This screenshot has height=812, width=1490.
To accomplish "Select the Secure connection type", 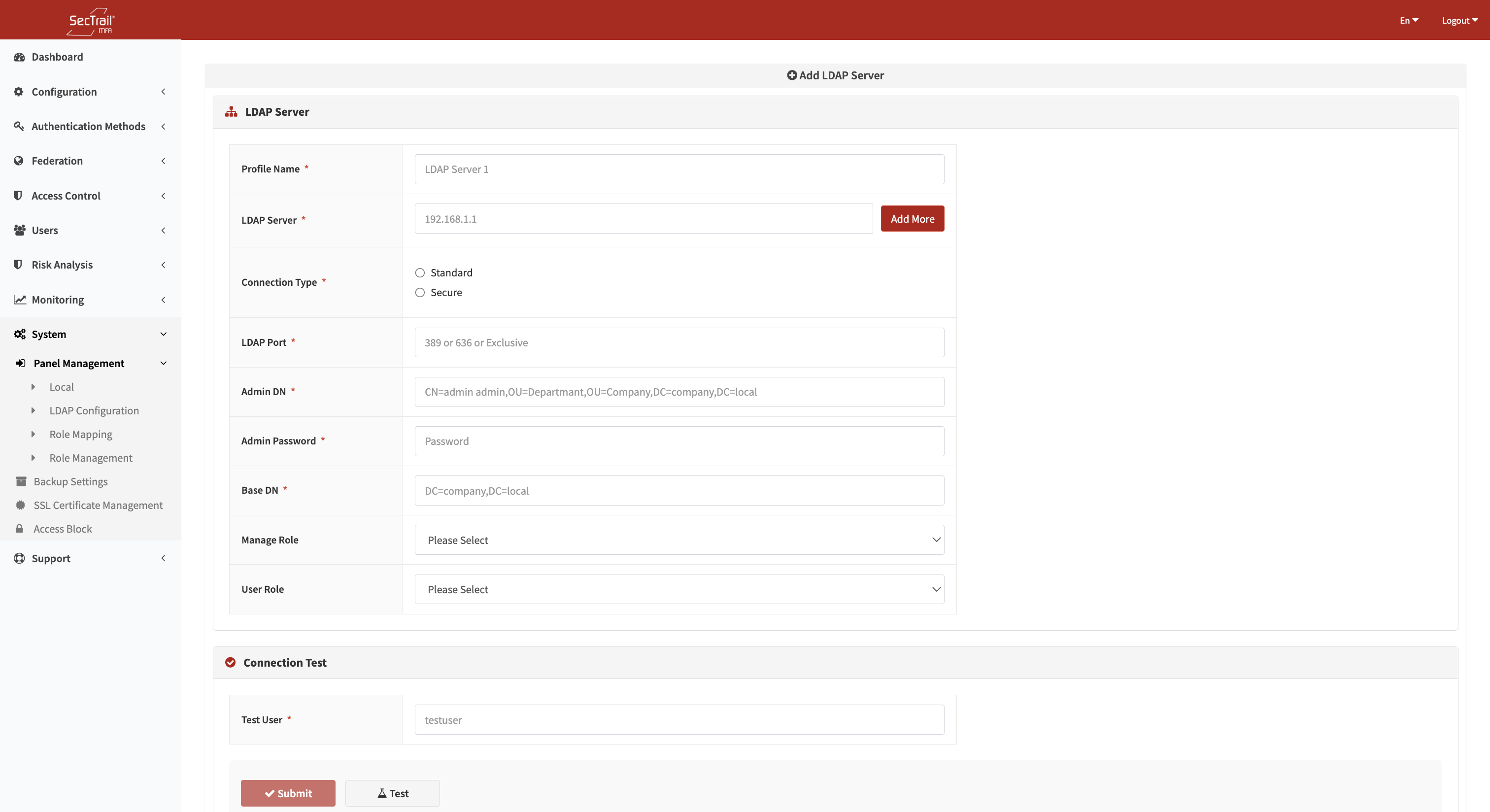I will pyautogui.click(x=420, y=292).
